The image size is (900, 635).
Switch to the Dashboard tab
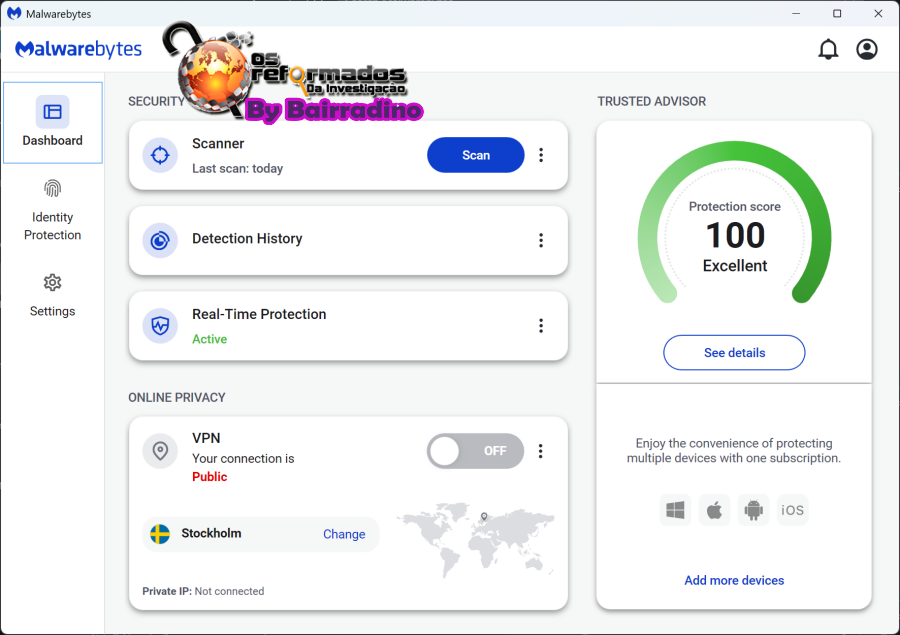click(x=52, y=122)
